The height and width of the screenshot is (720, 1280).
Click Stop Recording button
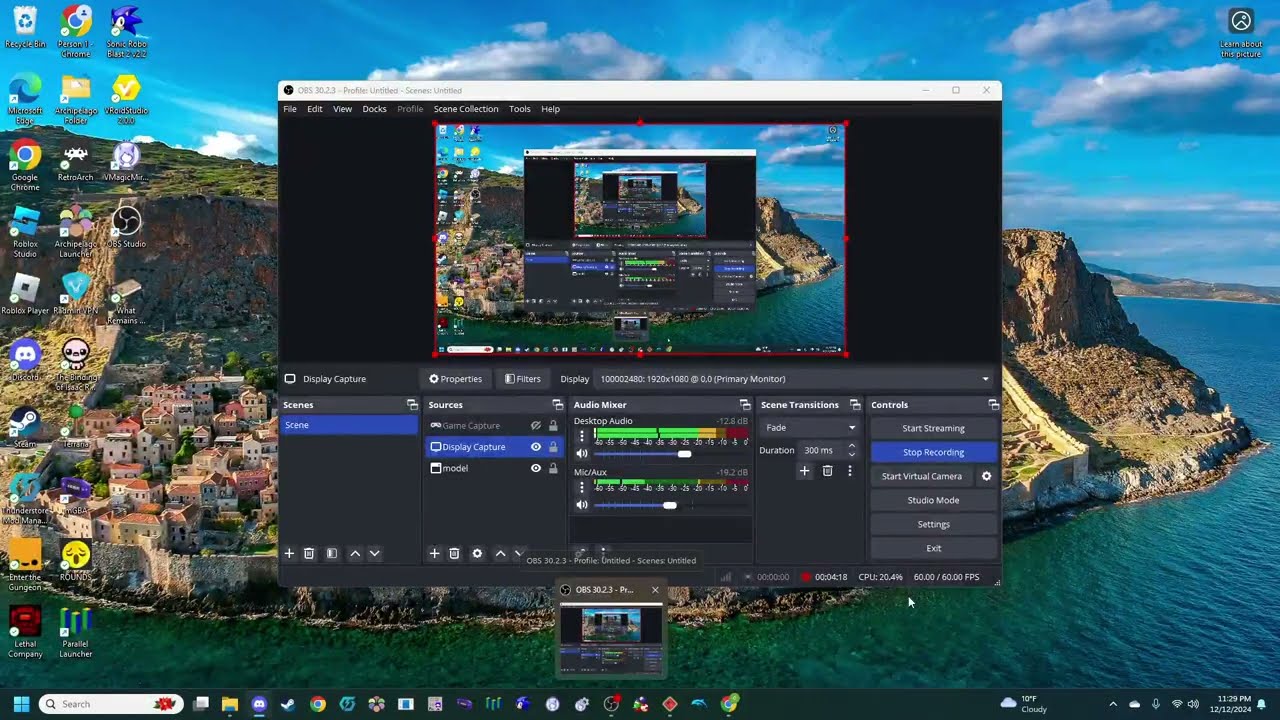pyautogui.click(x=933, y=452)
